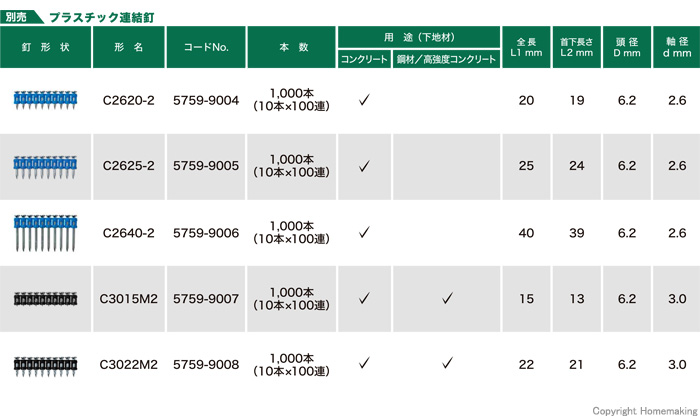The width and height of the screenshot is (700, 419).
Task: Select the black C3022M2 nail strip image
Action: [x=45, y=364]
